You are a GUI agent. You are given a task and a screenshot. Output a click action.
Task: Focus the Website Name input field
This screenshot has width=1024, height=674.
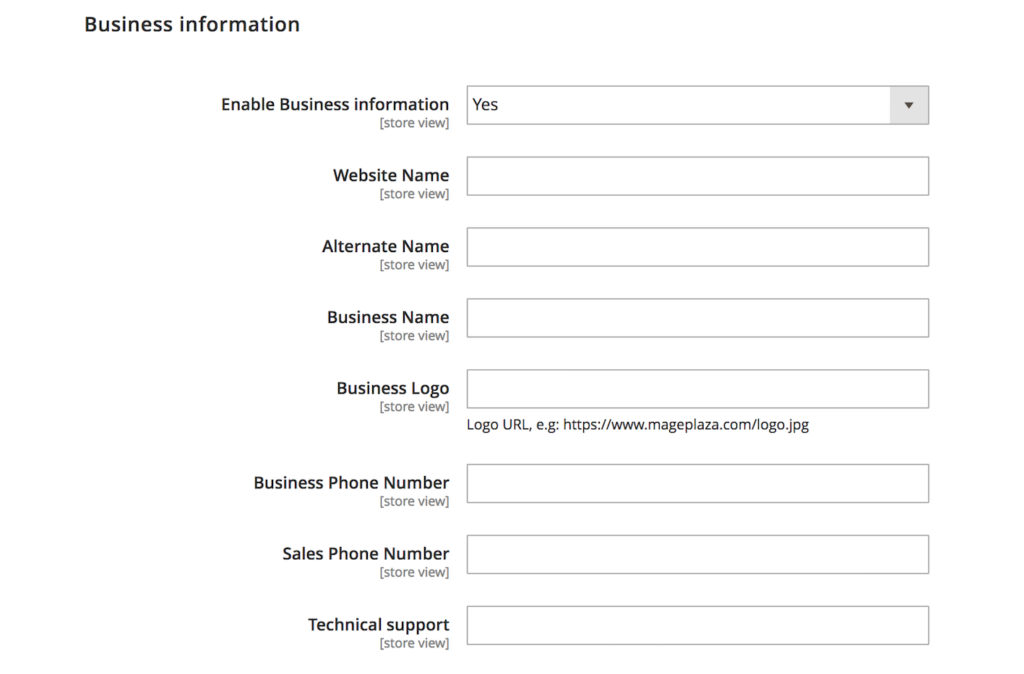697,176
